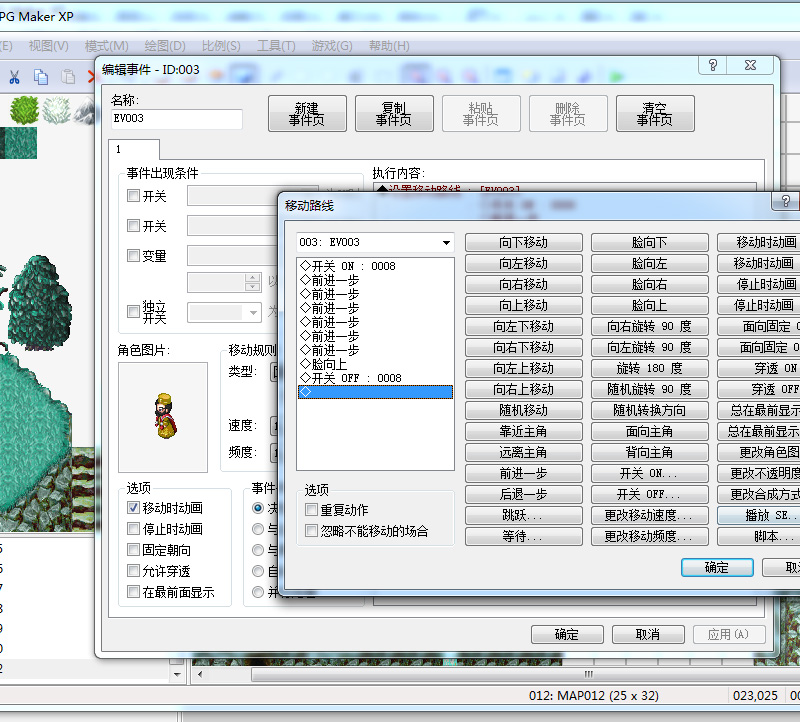Click the 向上移动 command button
This screenshot has width=800, height=722.
[x=523, y=305]
